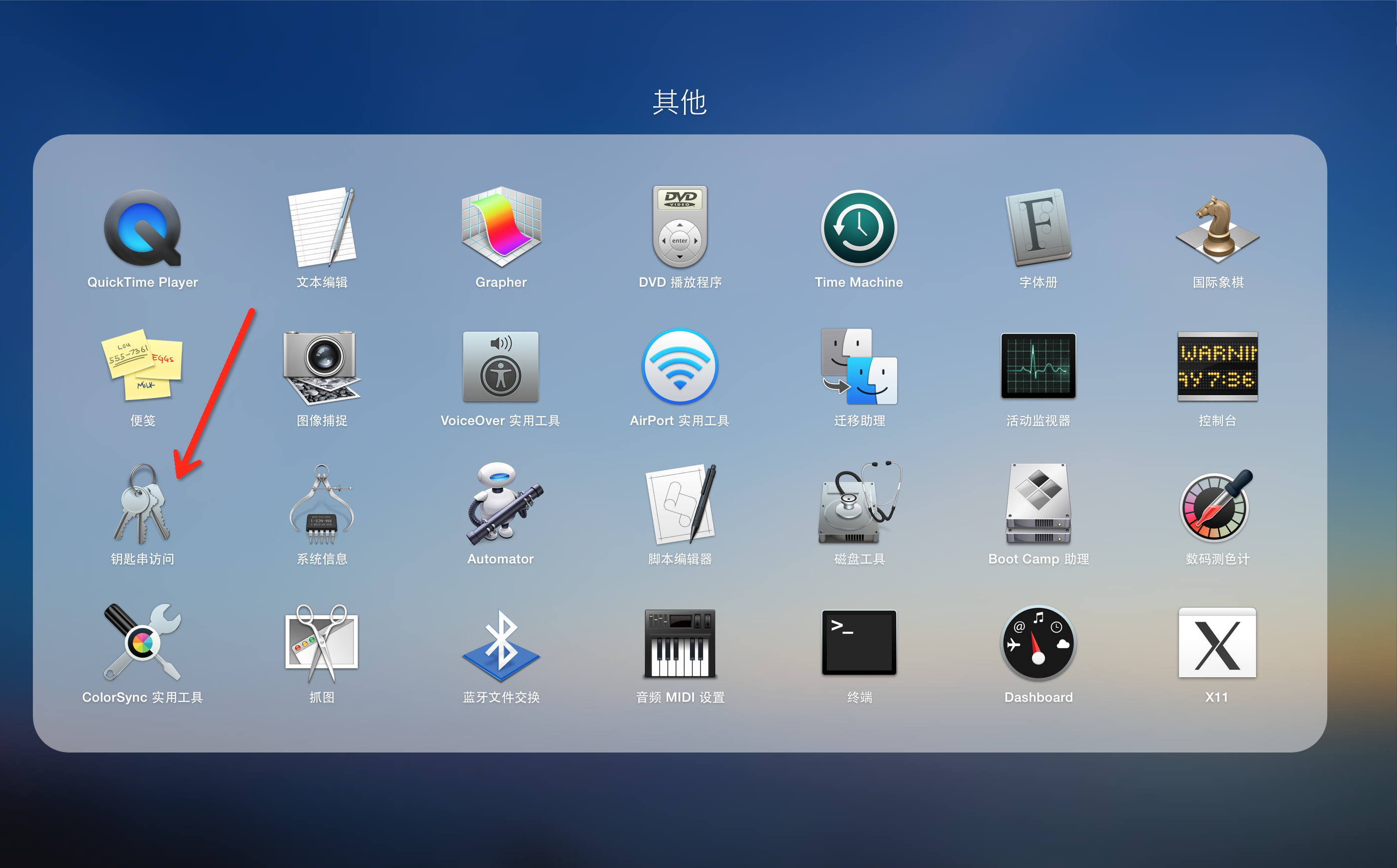Viewport: 1397px width, 868px height.
Task: Launch the 系统信息 chip icon
Action: click(x=322, y=505)
